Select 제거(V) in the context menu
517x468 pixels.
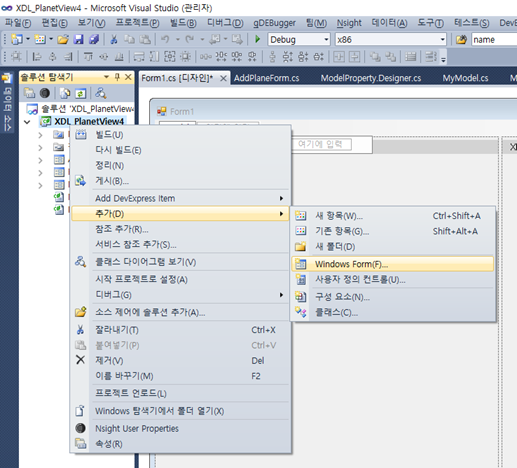[x=180, y=360]
